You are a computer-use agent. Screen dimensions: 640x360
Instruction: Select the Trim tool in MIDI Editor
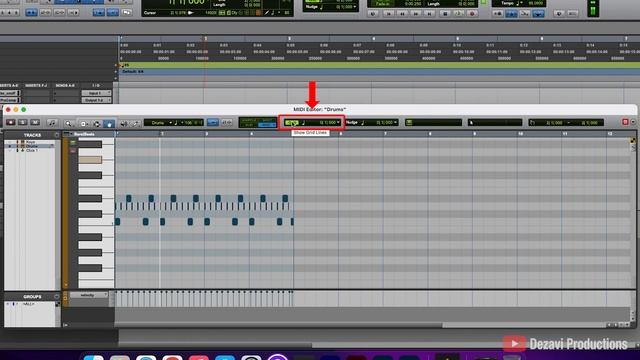[x=84, y=123]
